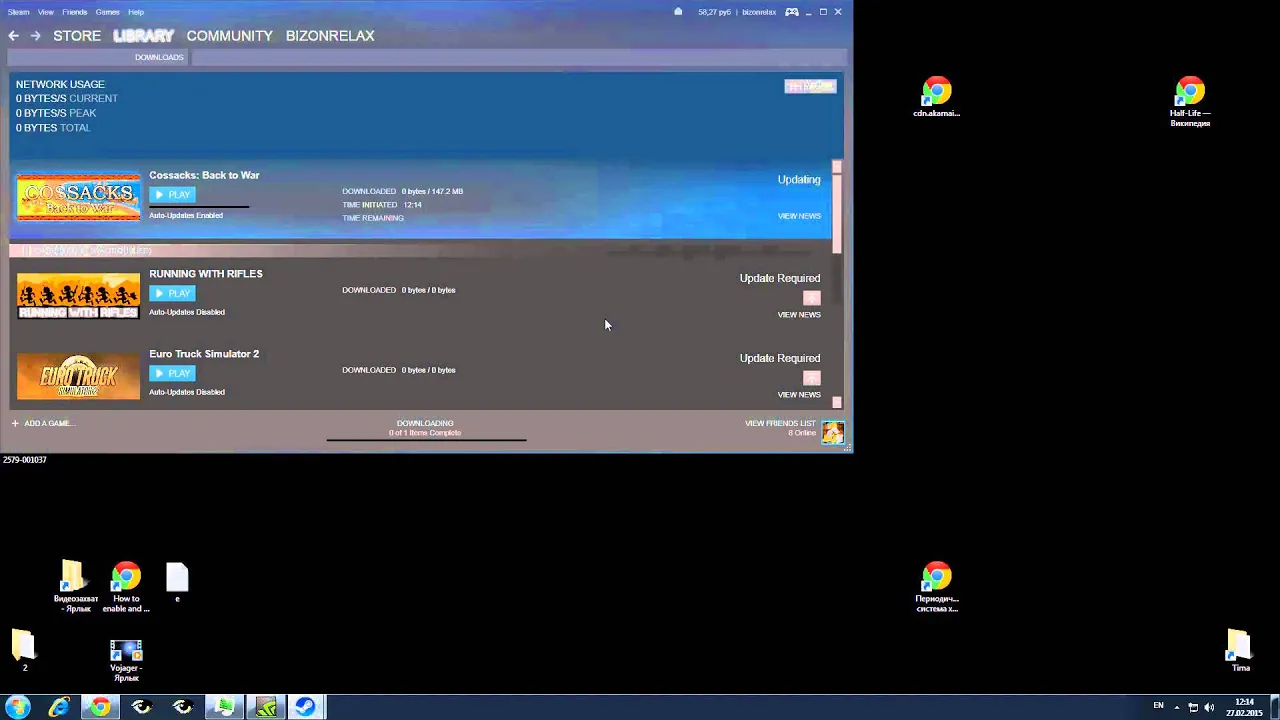Click the downloads list scrollbar thumb

(x=837, y=212)
